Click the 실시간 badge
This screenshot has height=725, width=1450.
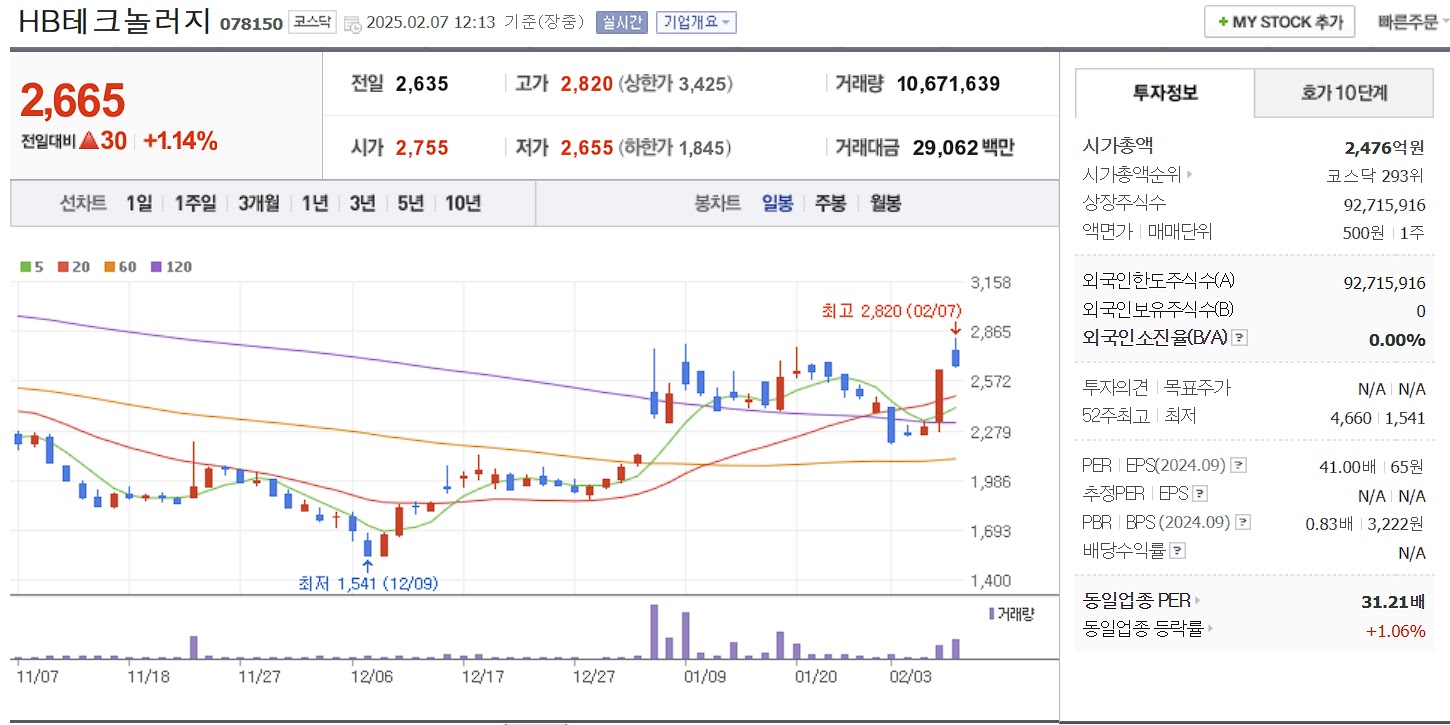622,22
